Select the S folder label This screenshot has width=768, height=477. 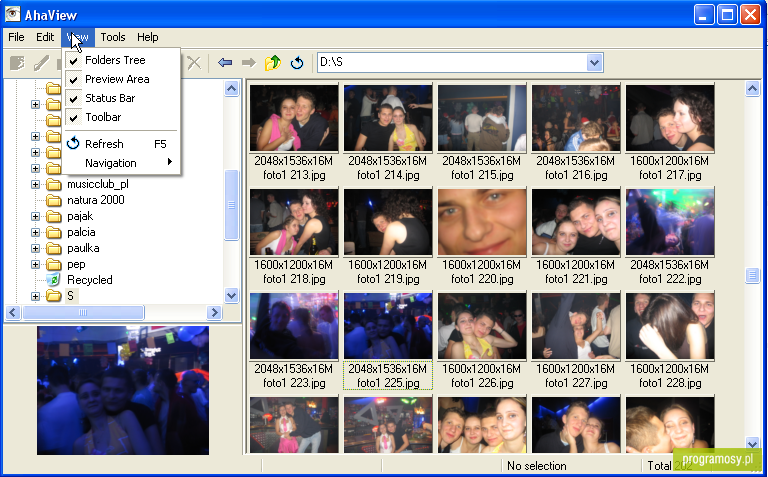tap(71, 296)
